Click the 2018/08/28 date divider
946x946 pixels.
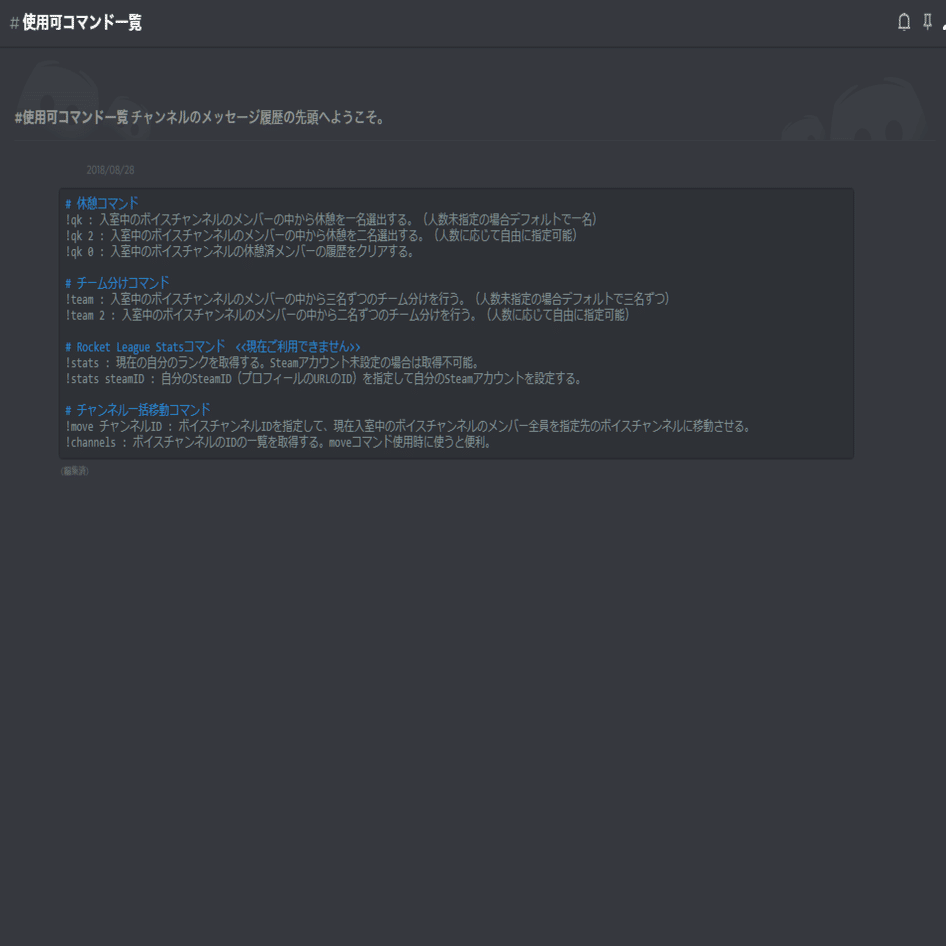coord(110,169)
